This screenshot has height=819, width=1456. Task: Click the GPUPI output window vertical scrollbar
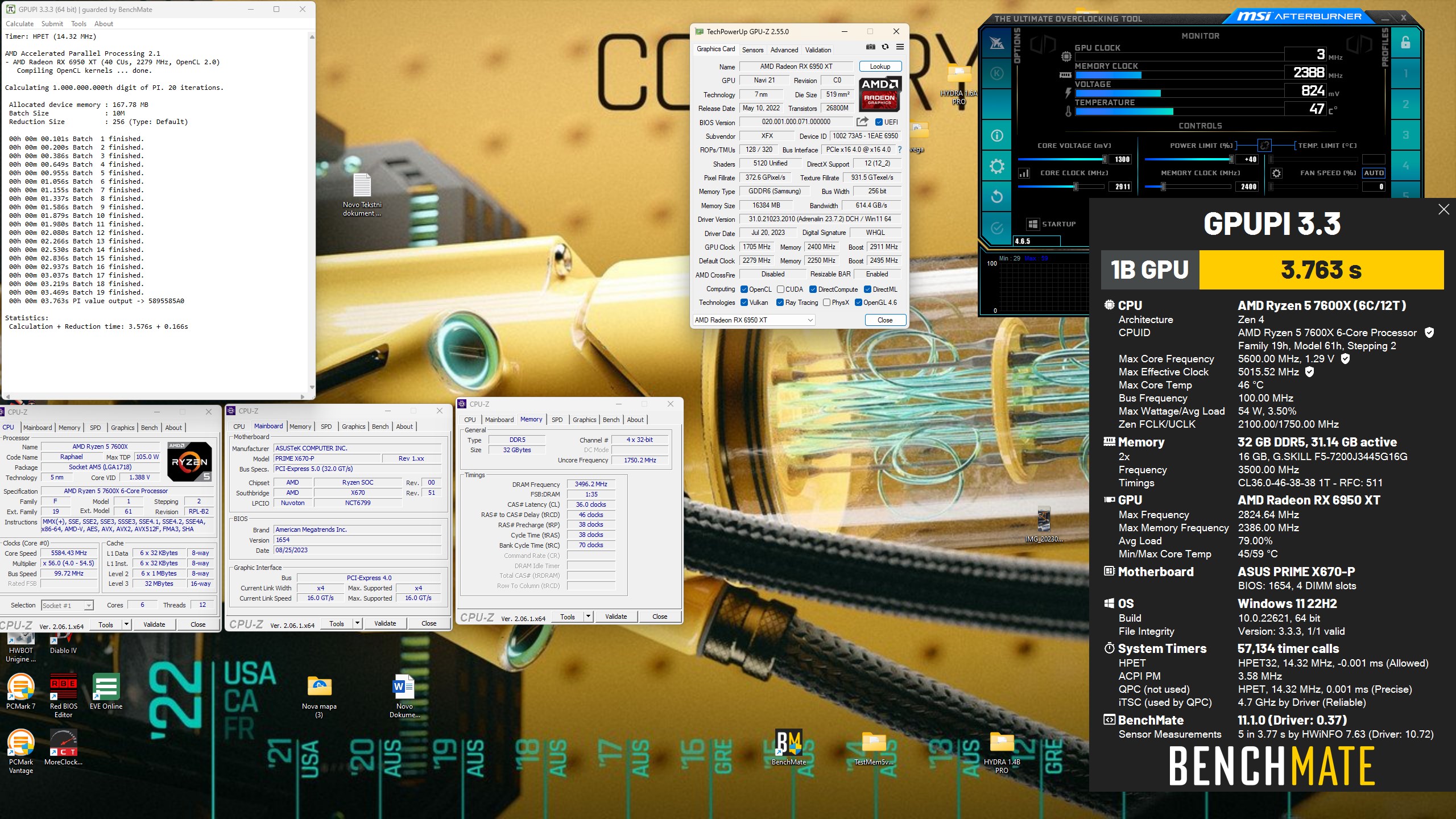pos(312,212)
